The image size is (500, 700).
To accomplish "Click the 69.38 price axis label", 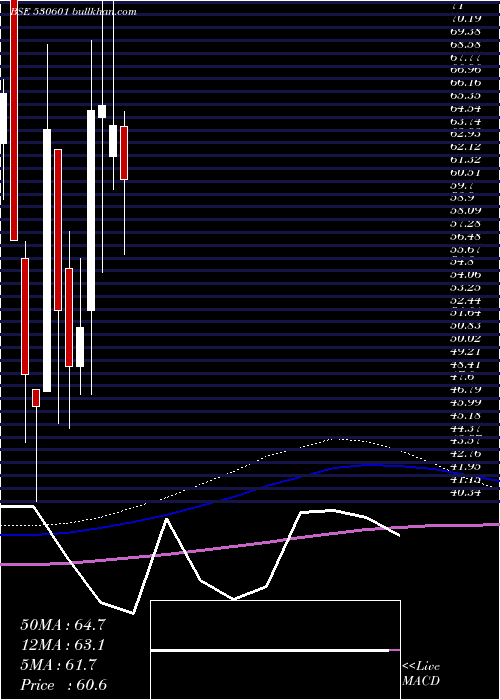I will [x=465, y=31].
